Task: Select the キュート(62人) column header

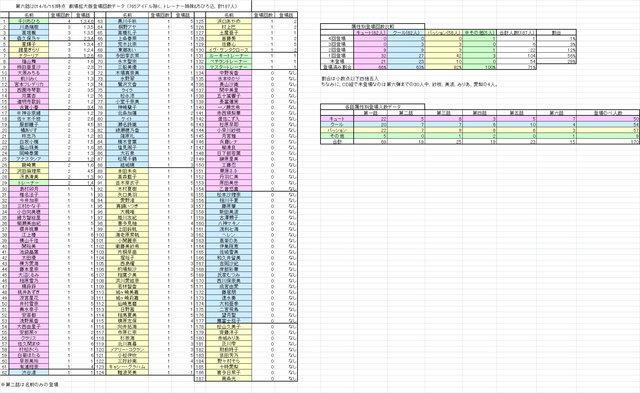Action: tap(371, 32)
